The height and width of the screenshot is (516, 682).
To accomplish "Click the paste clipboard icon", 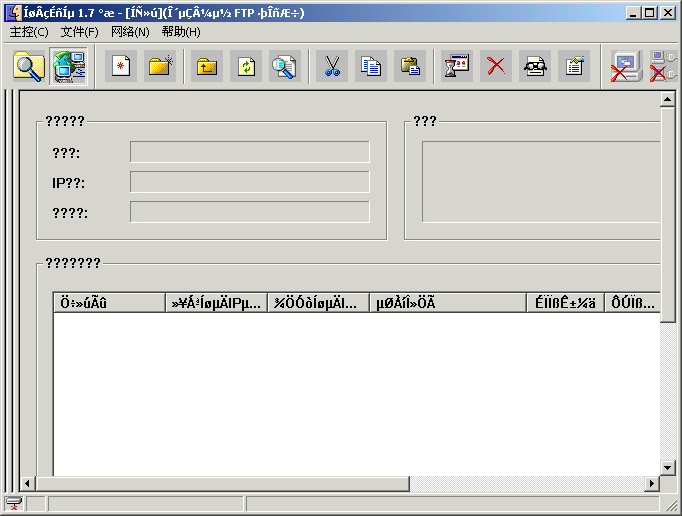I will pos(409,67).
